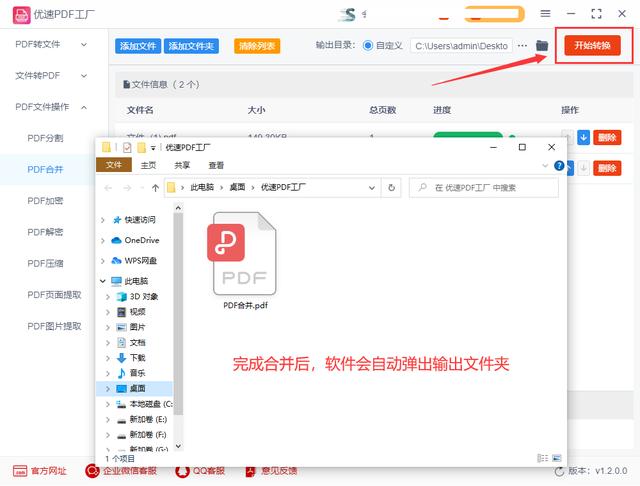Viewport: 640px width, 486px height.
Task: Open 官方网址 link at bottom
Action: [x=40, y=471]
